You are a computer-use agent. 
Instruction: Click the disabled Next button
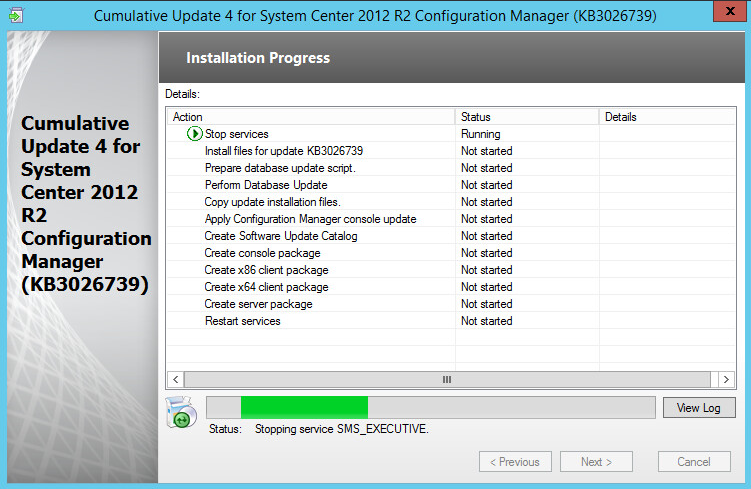tap(598, 462)
